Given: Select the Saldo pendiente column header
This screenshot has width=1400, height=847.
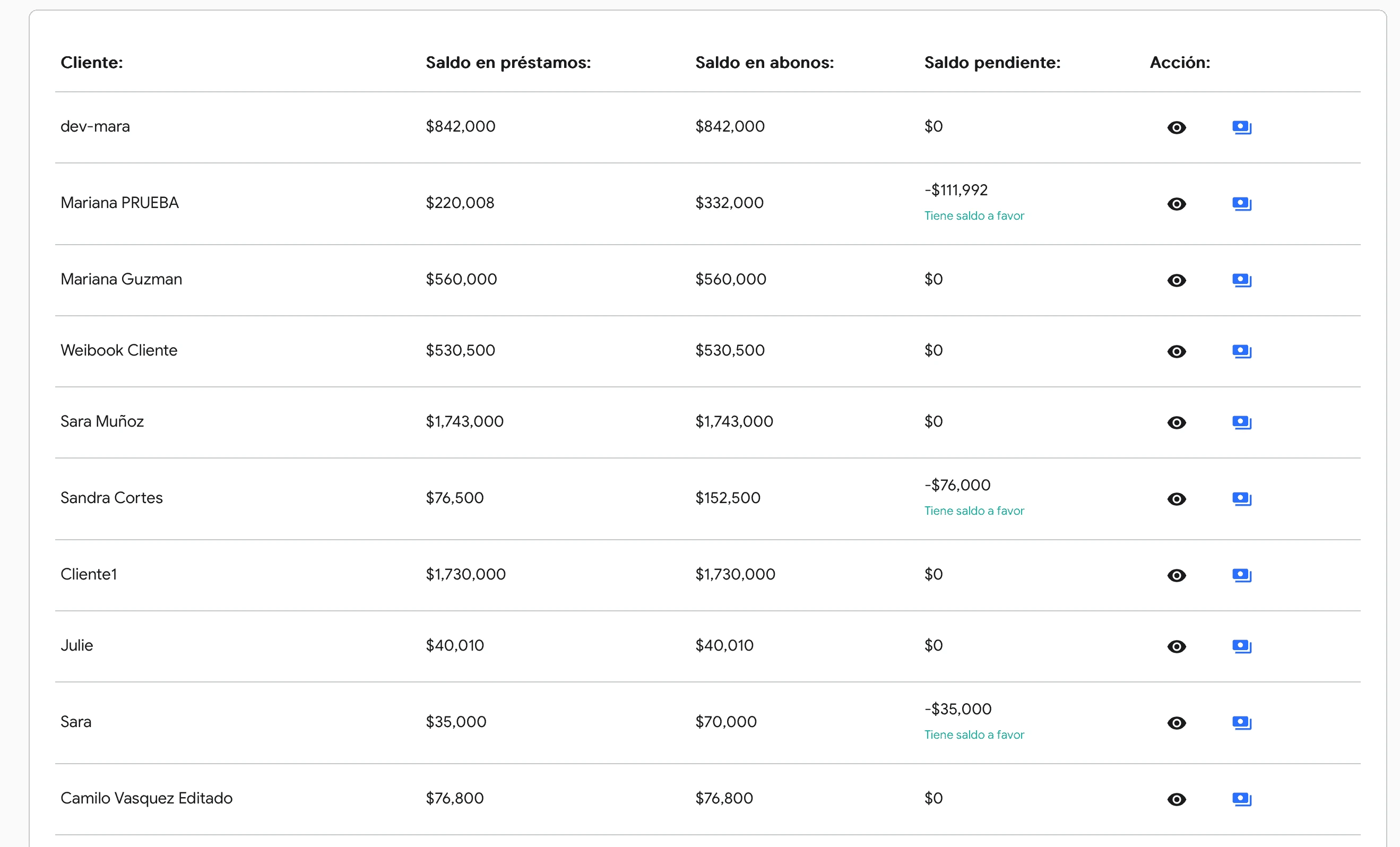Looking at the screenshot, I should pos(992,63).
